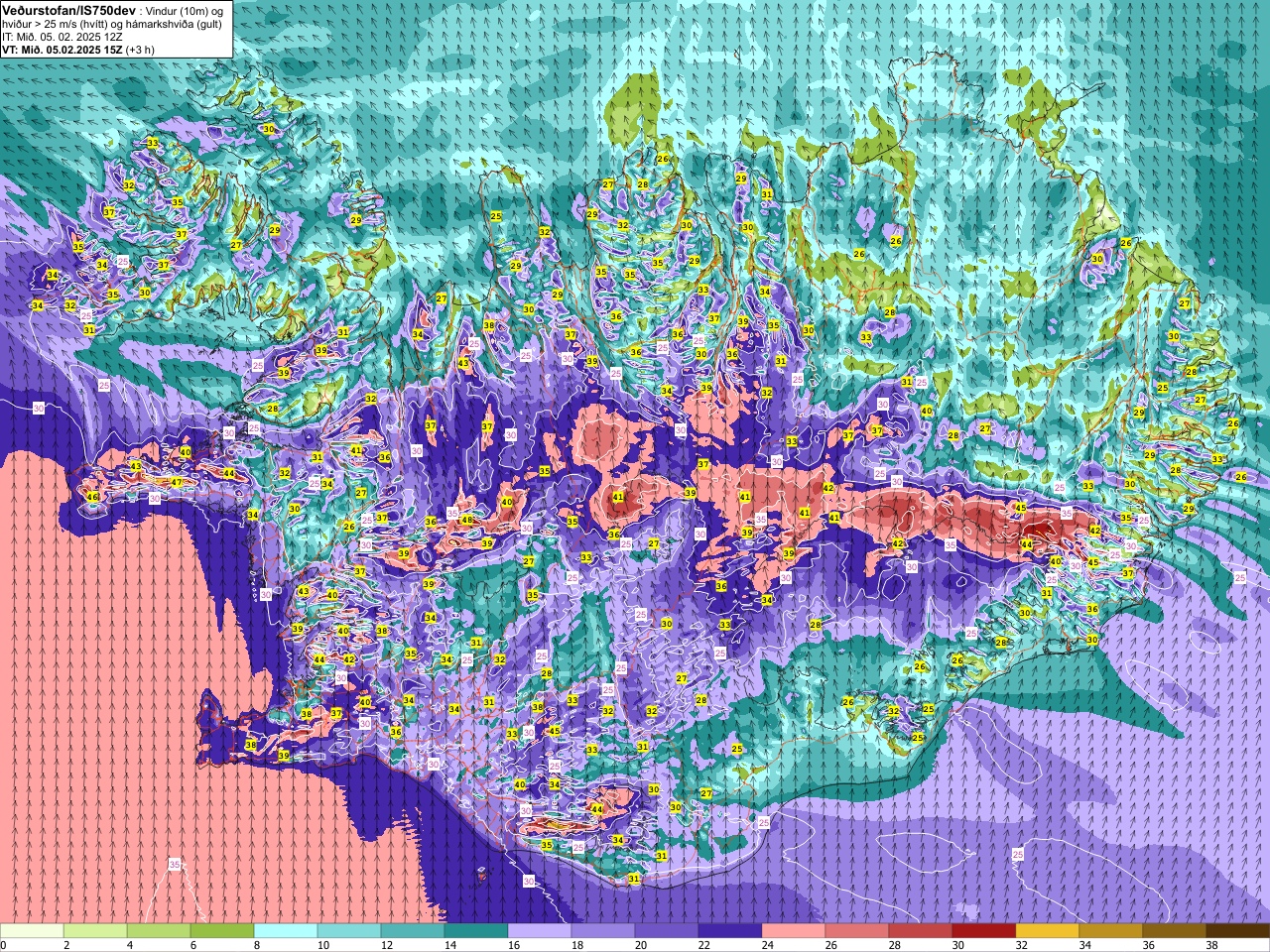This screenshot has height=952, width=1270.
Task: Click the turquoise 10–12 legend swatch
Action: [349, 931]
